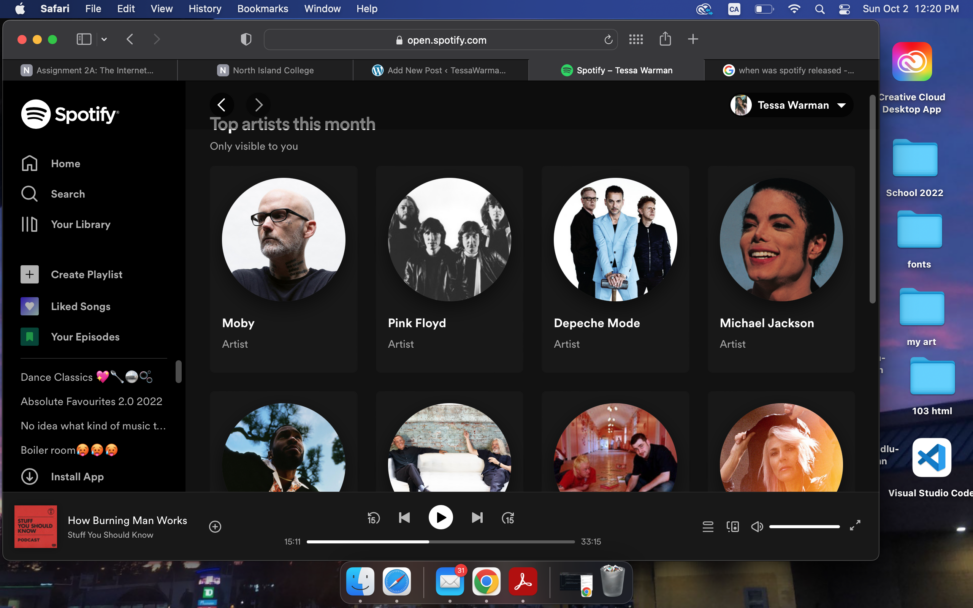Viewport: 973px width, 608px height.
Task: Launch Google Chrome from the Dock
Action: point(486,582)
